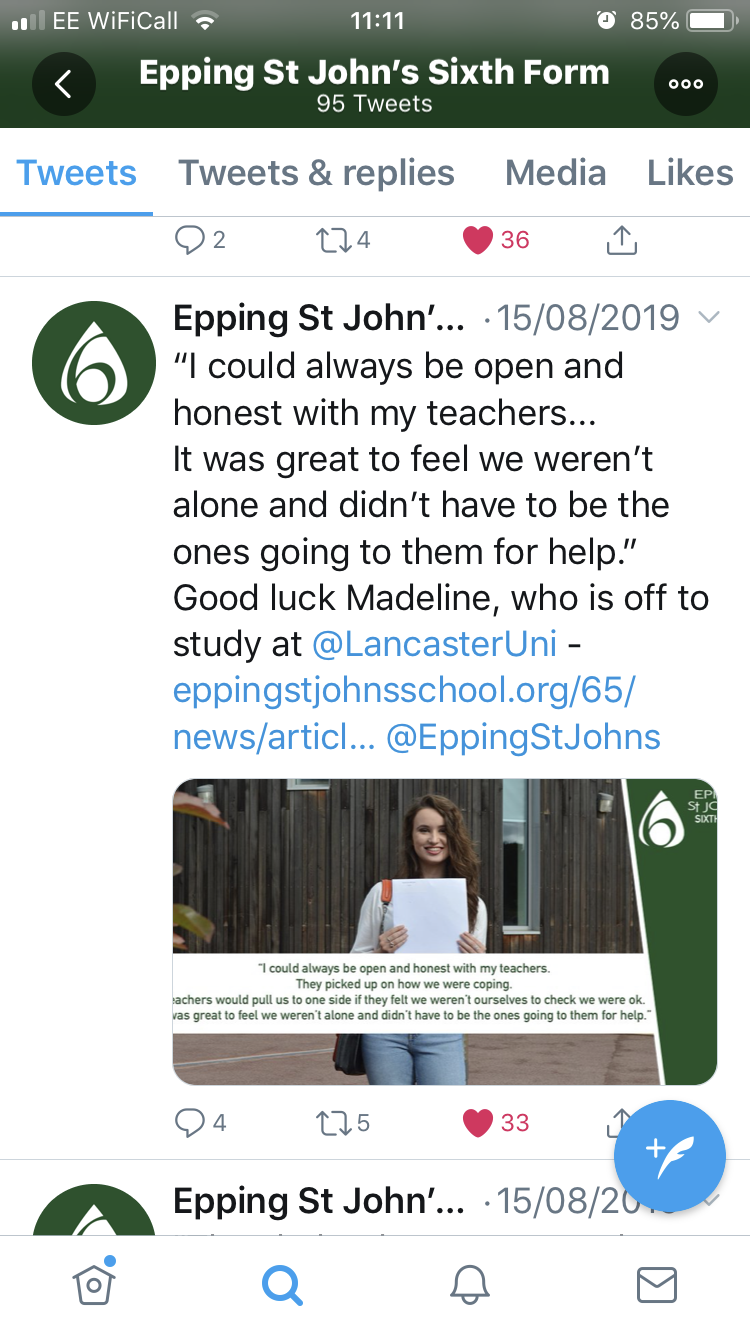The image size is (750, 1334).
Task: Switch to the Tweets & replies tab
Action: [x=316, y=173]
